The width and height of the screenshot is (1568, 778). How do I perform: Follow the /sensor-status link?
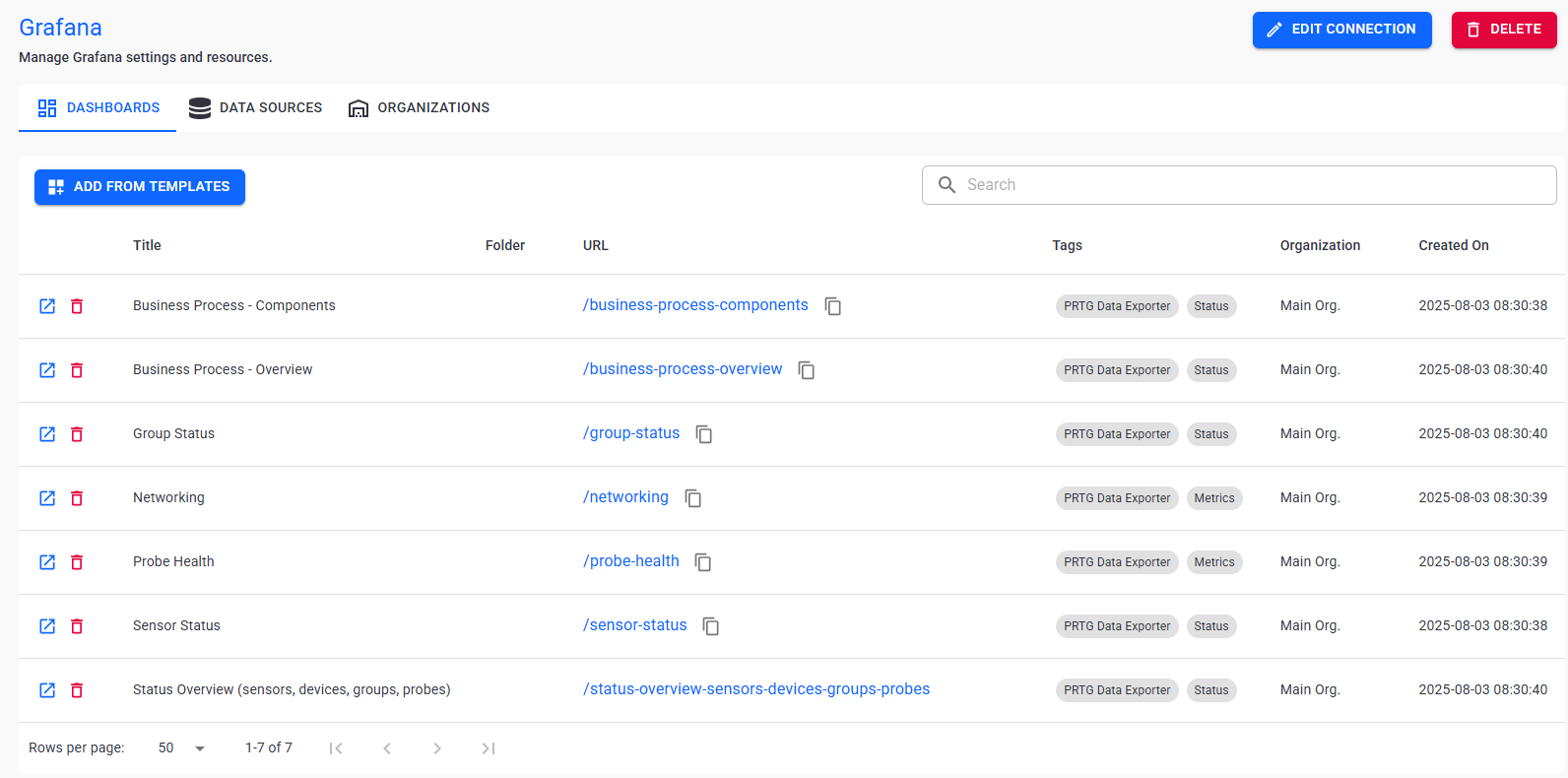click(x=635, y=625)
